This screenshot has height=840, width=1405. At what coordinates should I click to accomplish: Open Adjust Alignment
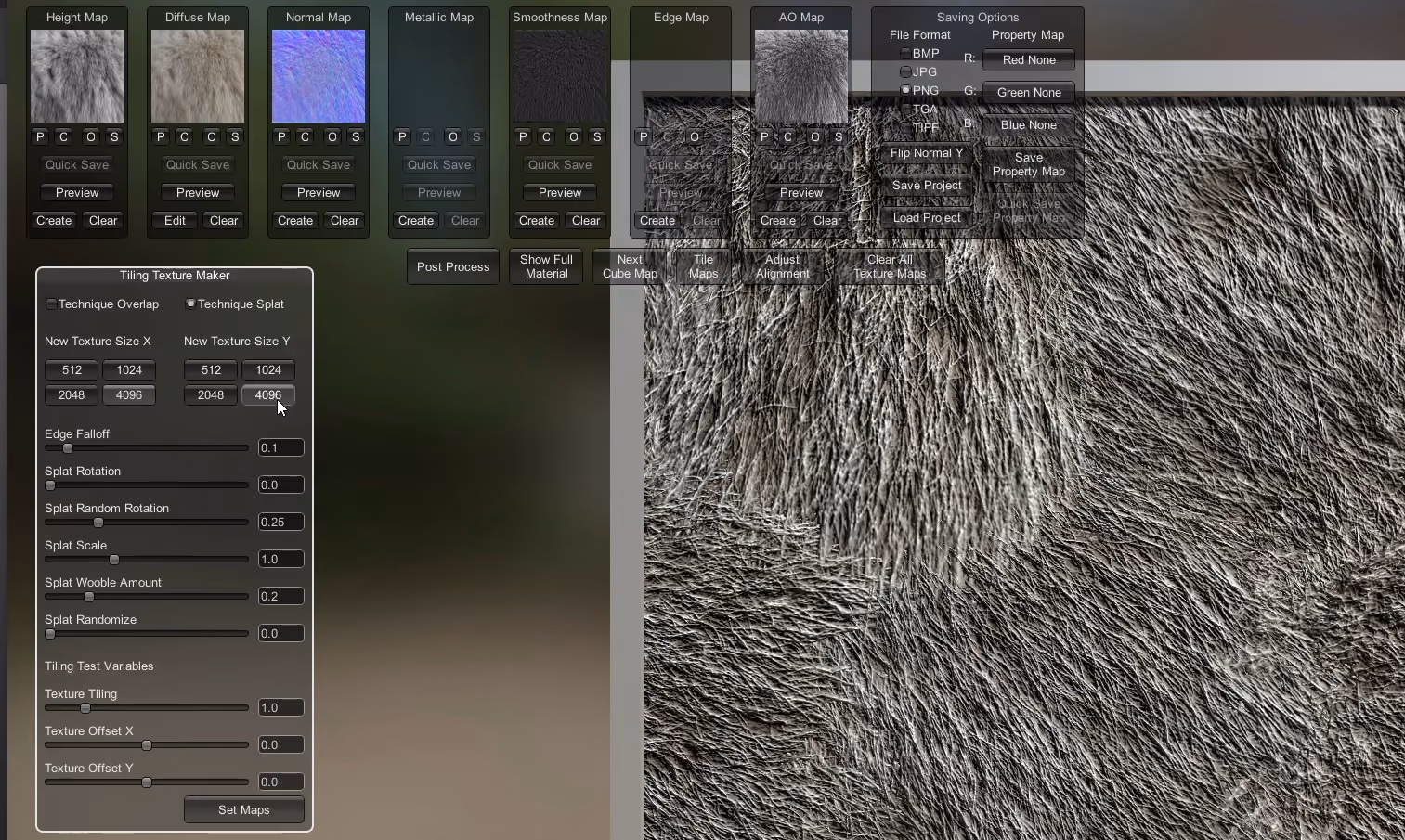[783, 266]
